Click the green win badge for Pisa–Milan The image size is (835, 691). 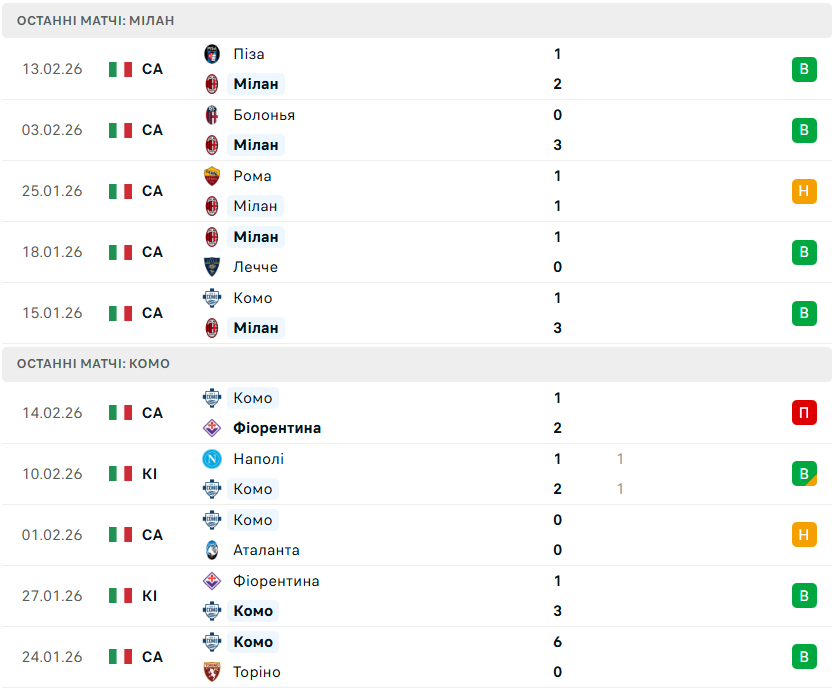tap(804, 69)
